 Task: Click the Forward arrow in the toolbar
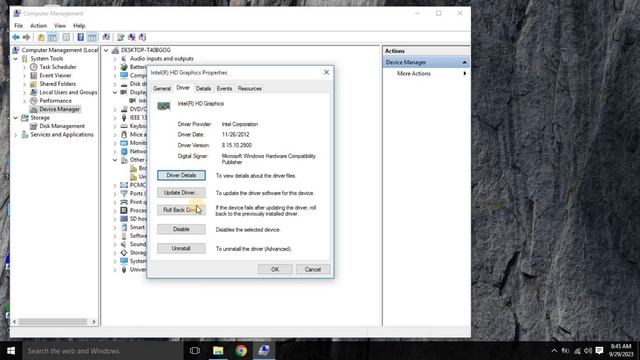point(27,38)
